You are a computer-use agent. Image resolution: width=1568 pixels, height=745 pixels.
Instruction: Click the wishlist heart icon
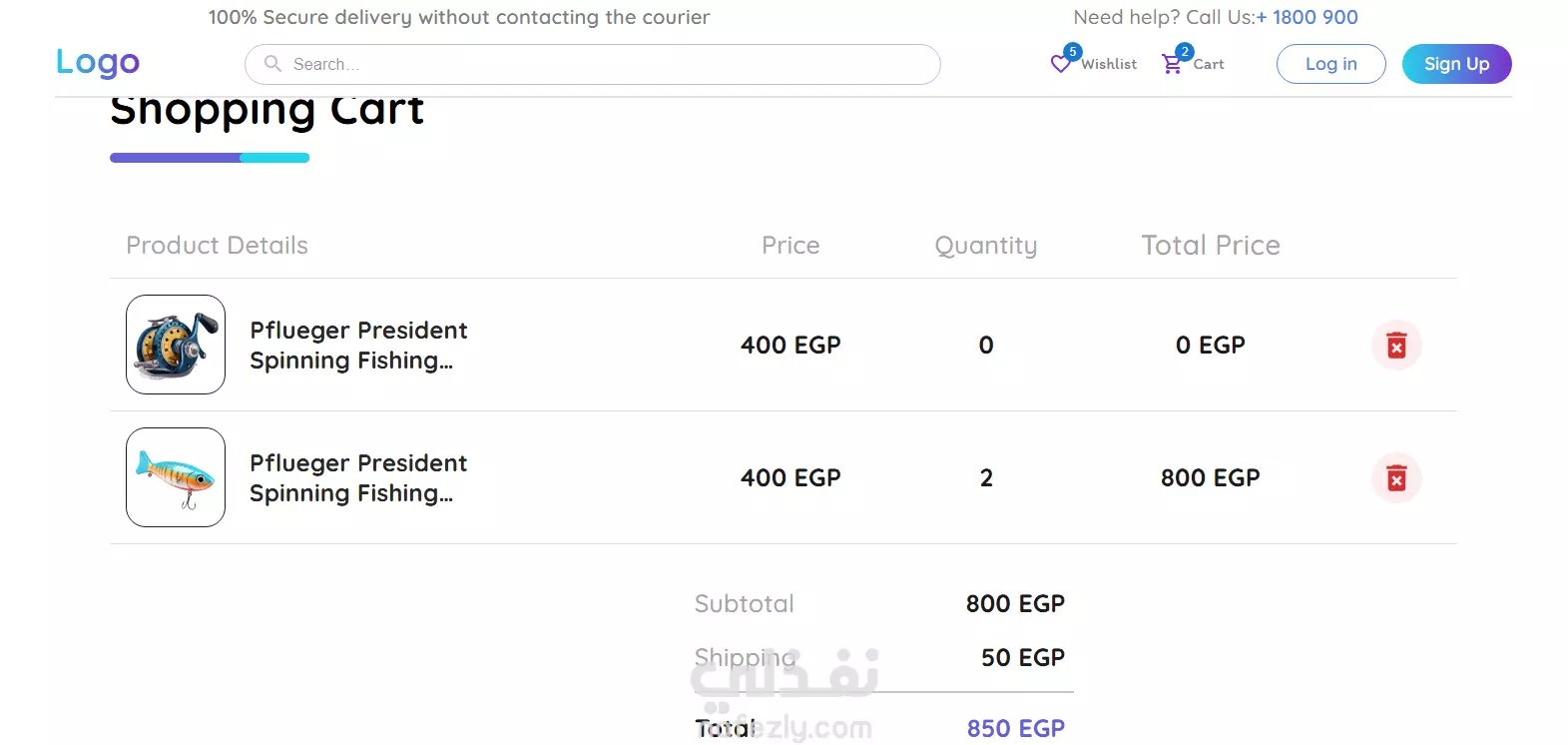coord(1060,64)
